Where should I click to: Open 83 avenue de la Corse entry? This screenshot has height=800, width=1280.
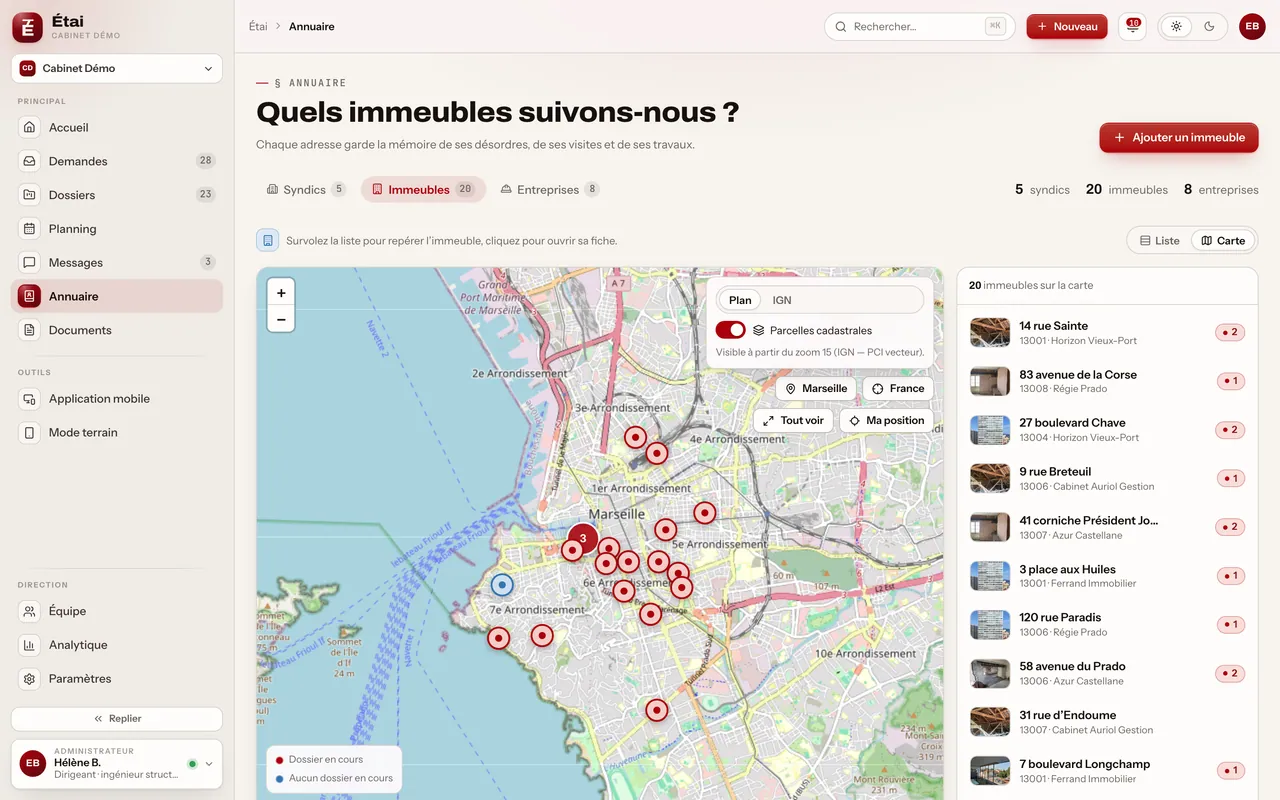point(1107,381)
